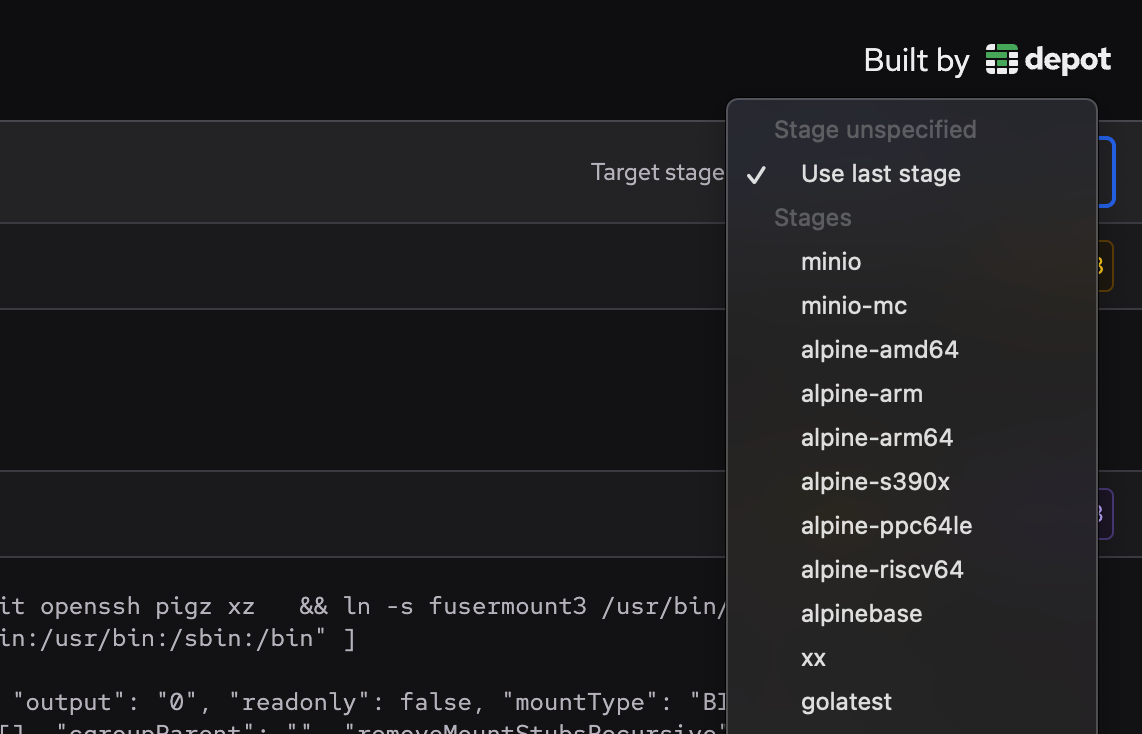This screenshot has width=1142, height=734.
Task: Choose alpine-arm64 from the stage dropdown
Action: [877, 437]
